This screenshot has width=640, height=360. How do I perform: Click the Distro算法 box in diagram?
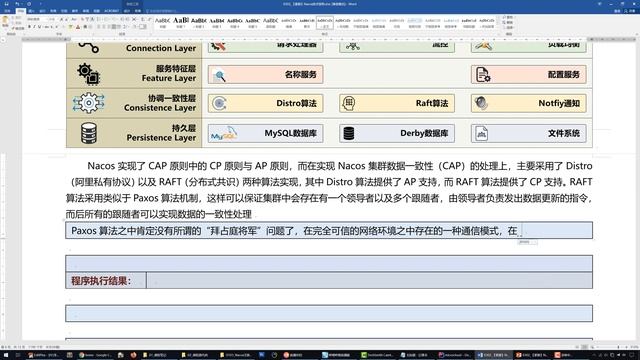[265, 103]
